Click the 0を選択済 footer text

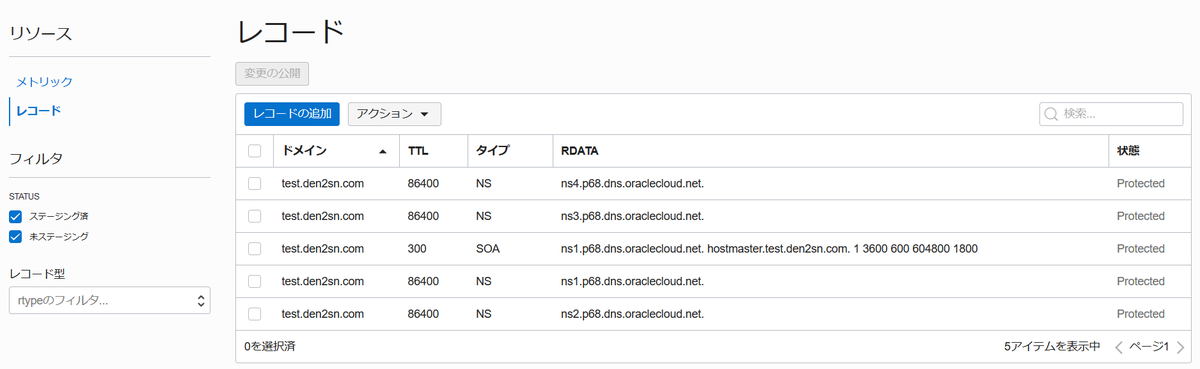click(x=269, y=347)
